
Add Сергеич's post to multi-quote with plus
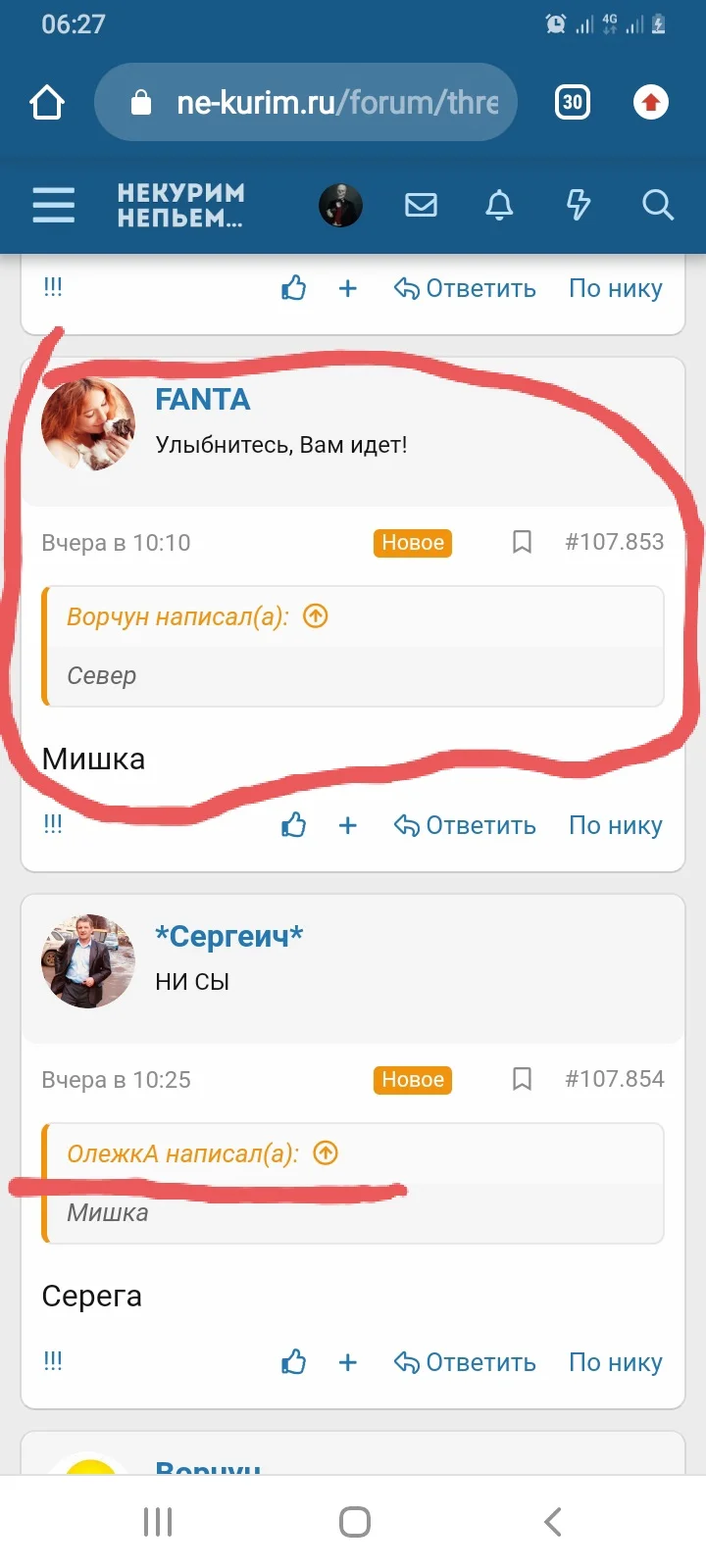click(x=347, y=1362)
